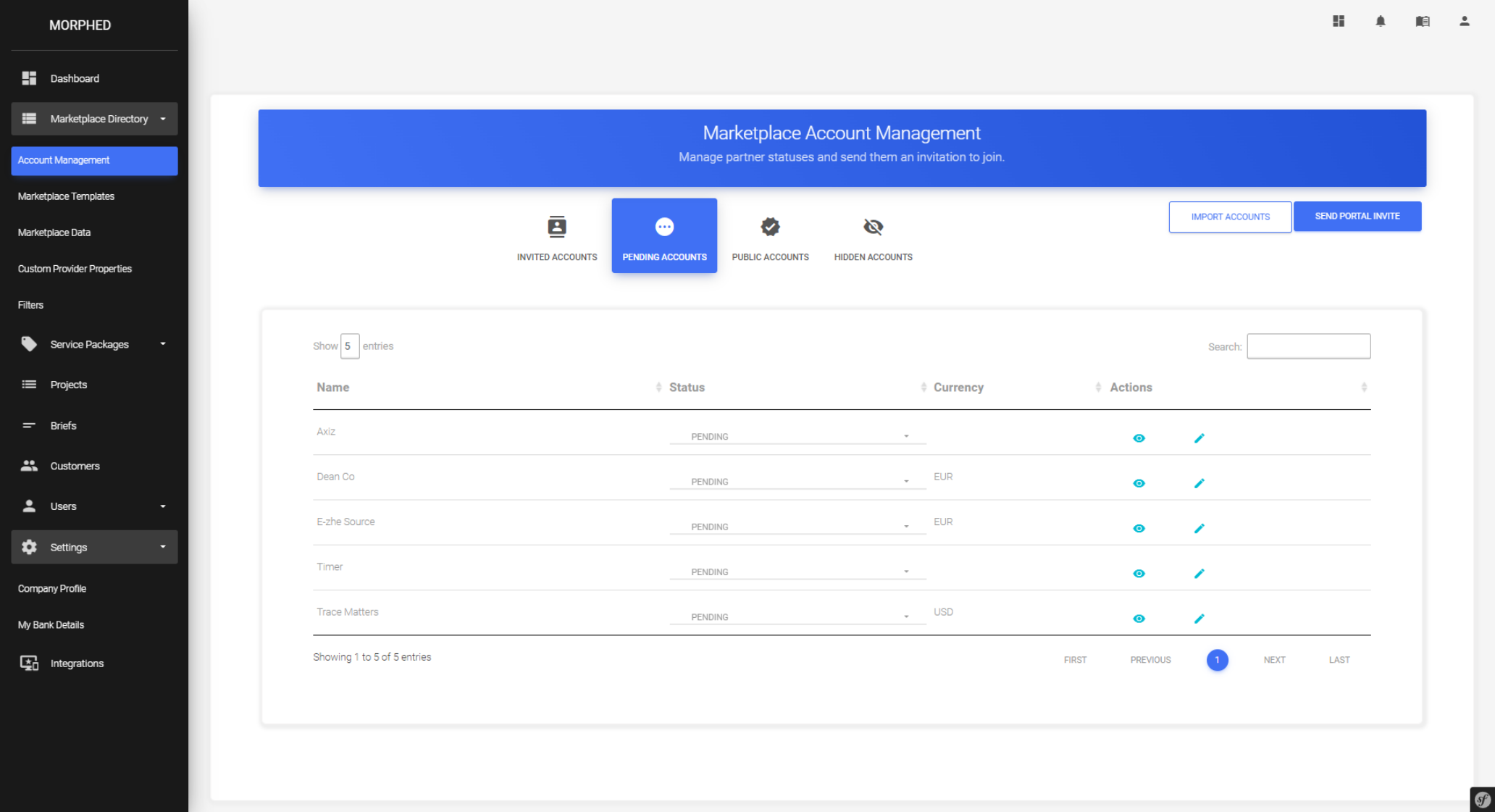Image resolution: width=1495 pixels, height=812 pixels.
Task: Click edit pencil for Trace Matters
Action: pos(1199,619)
